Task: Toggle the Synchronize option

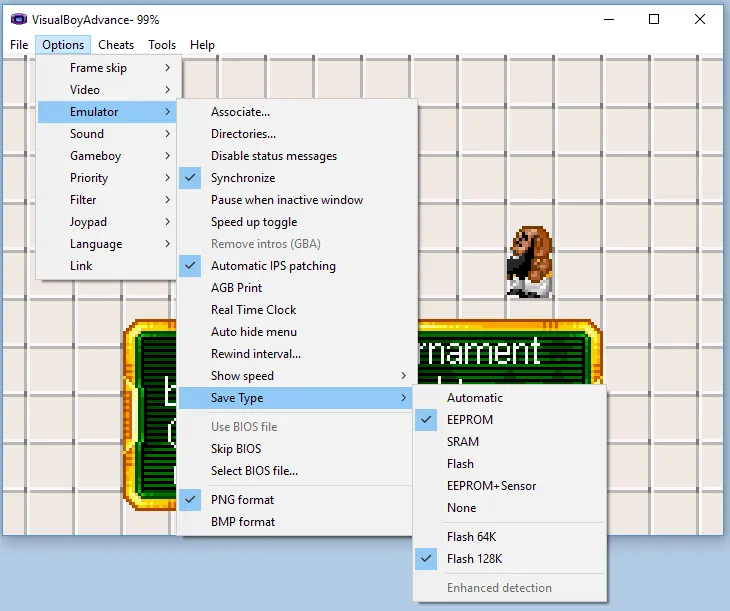Action: click(243, 178)
